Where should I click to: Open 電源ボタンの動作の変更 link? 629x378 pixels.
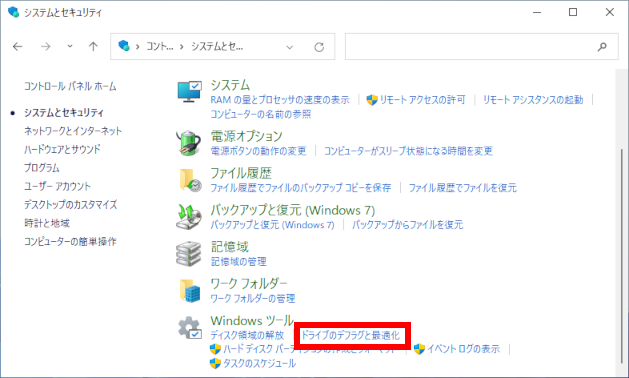point(258,151)
